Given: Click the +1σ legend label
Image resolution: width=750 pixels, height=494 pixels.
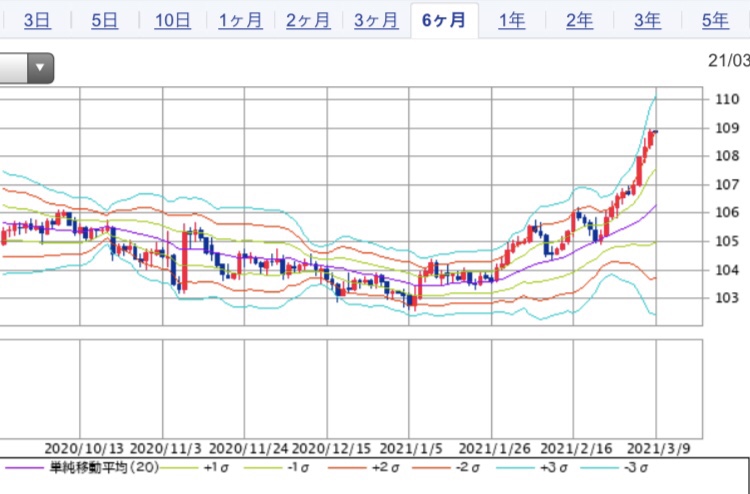Looking at the screenshot, I should 216,467.
